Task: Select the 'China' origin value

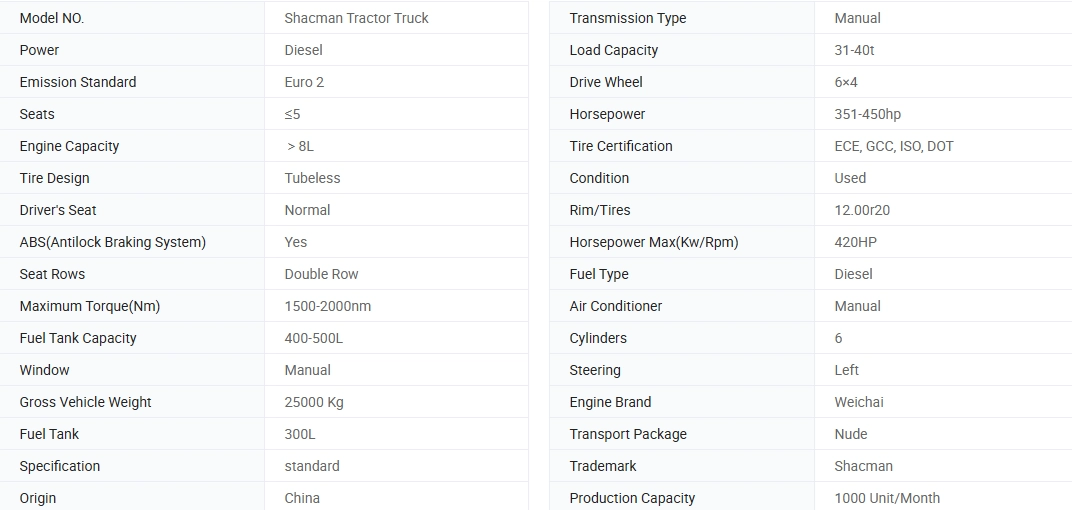Action: pyautogui.click(x=302, y=498)
